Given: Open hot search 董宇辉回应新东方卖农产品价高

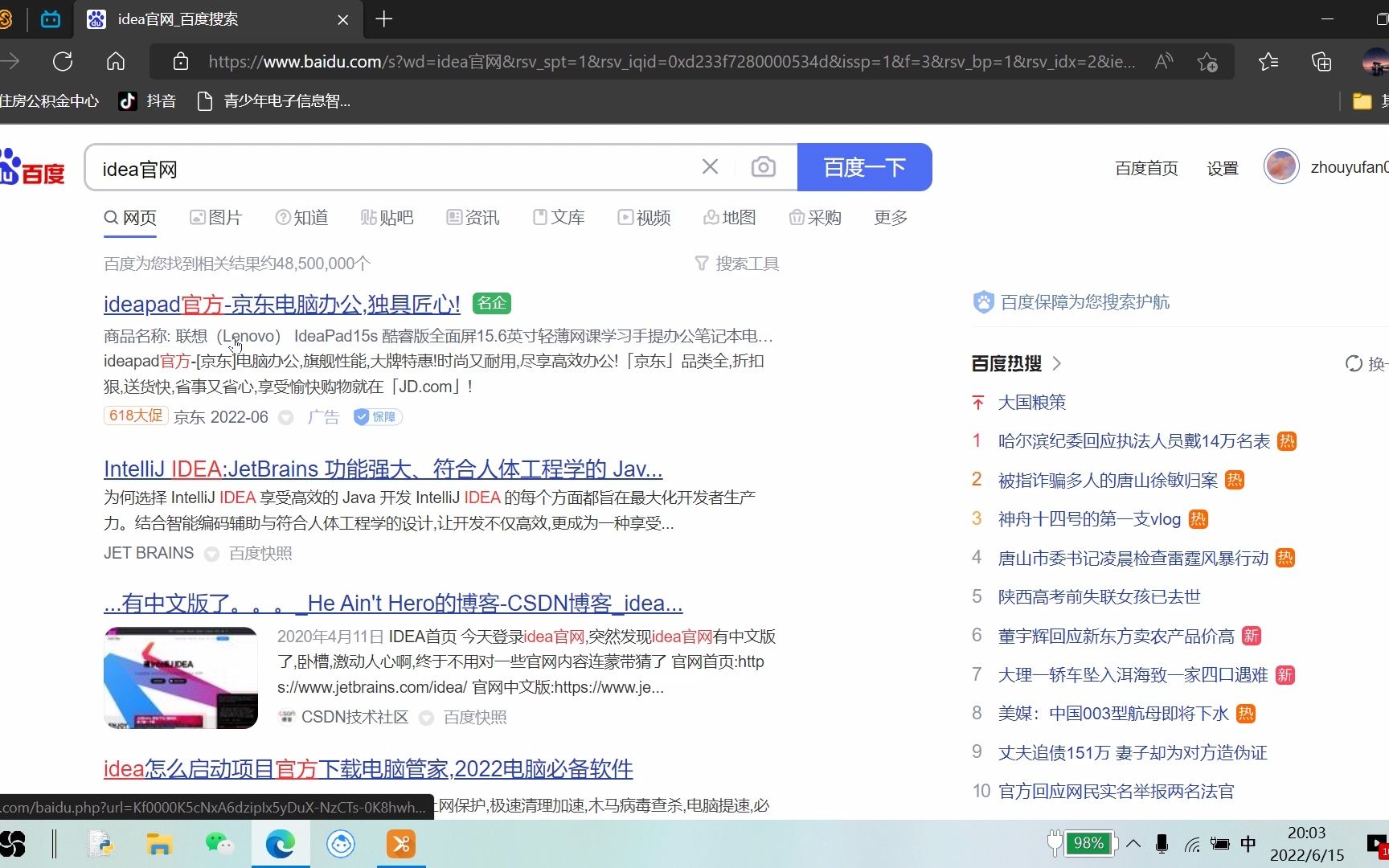Looking at the screenshot, I should click(x=1116, y=637).
